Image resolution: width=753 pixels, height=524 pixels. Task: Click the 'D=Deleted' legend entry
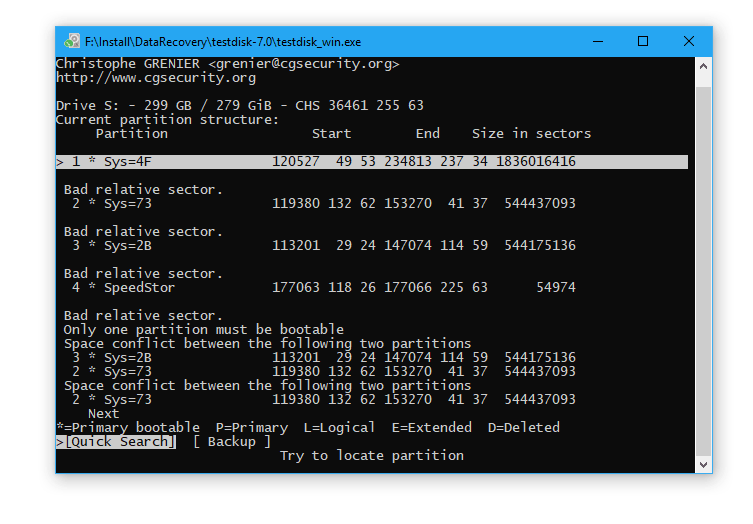(524, 427)
